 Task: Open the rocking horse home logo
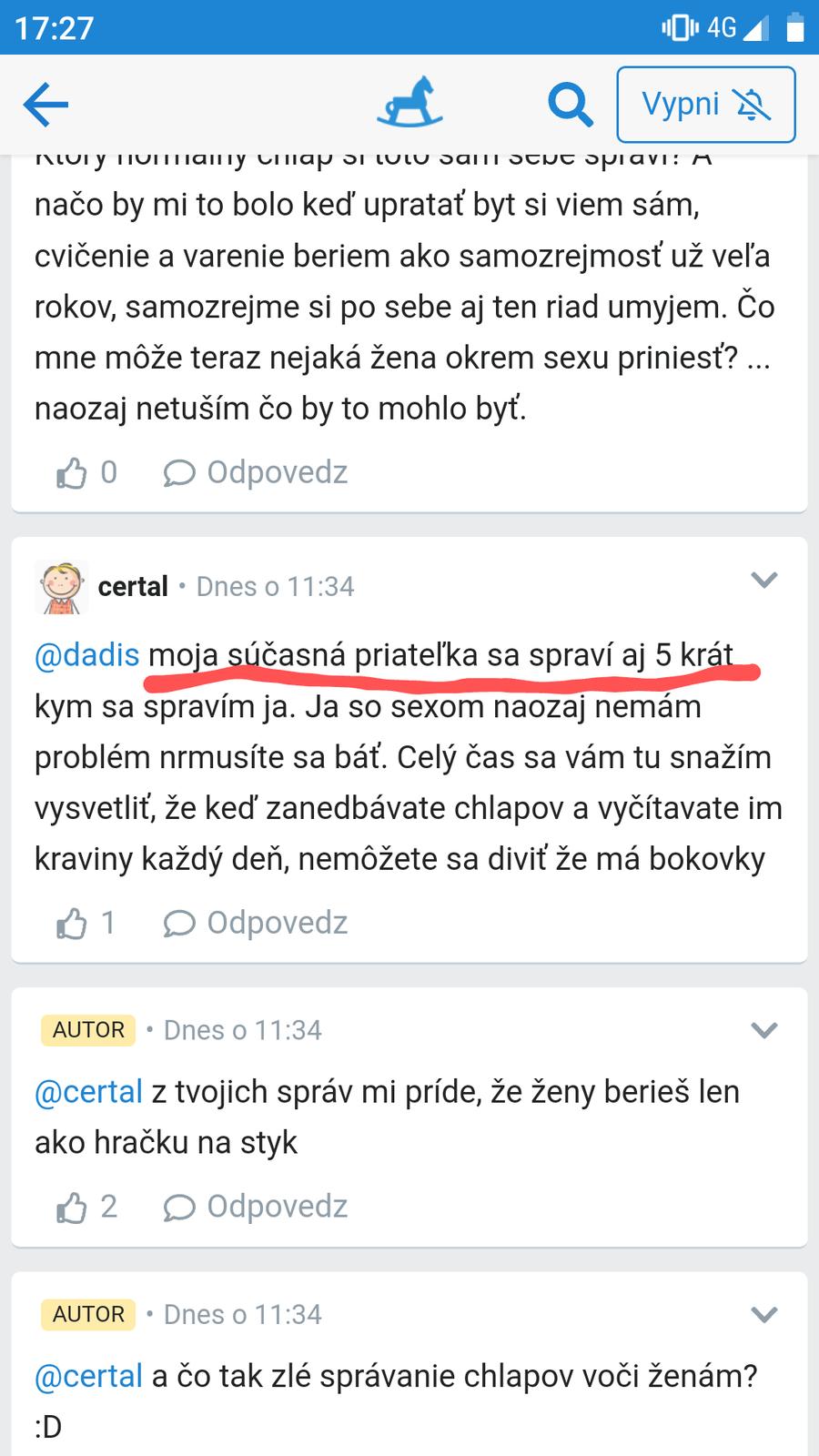[410, 103]
